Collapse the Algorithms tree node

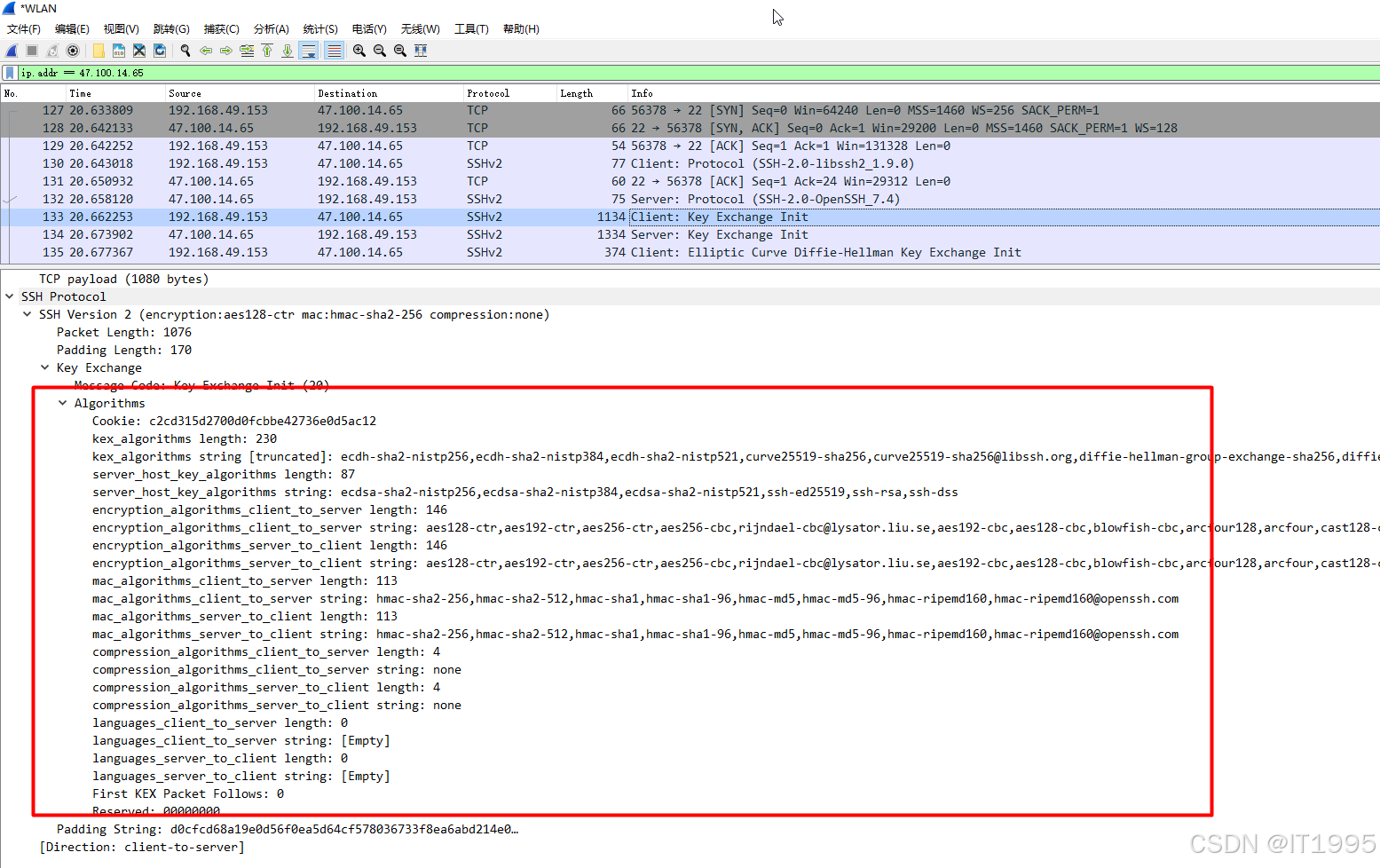[x=61, y=402]
